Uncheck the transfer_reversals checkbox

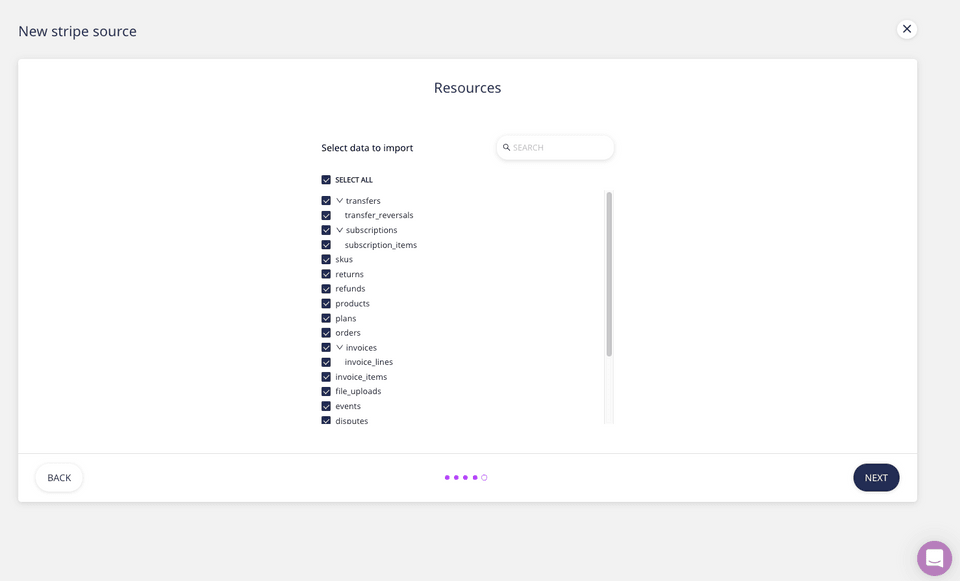click(326, 215)
